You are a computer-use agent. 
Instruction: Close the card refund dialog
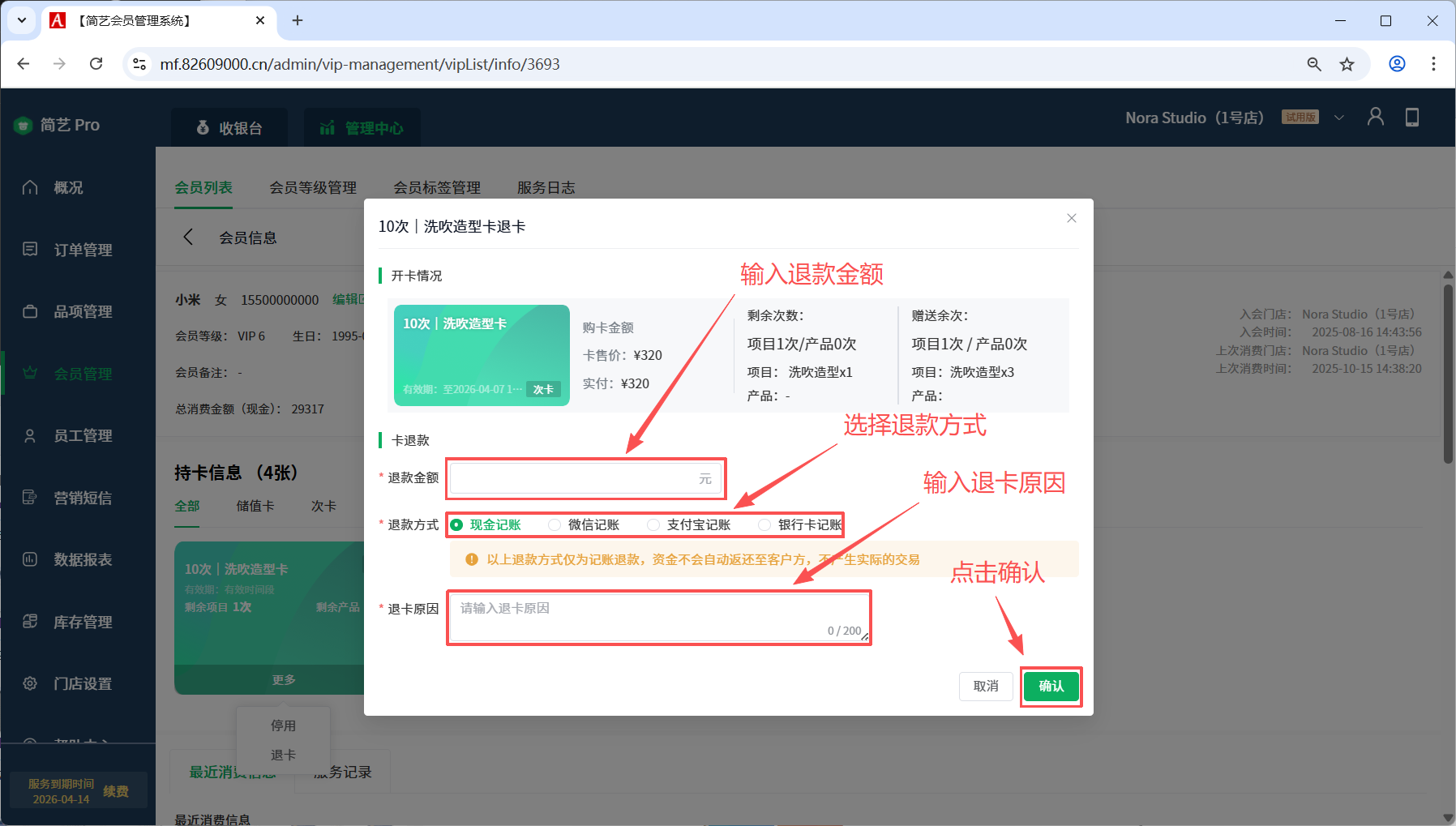(x=1071, y=218)
